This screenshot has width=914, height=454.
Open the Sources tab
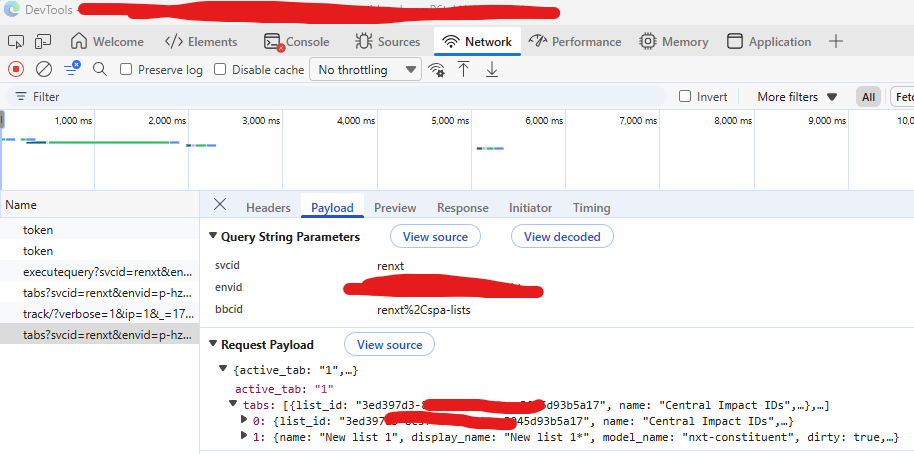[388, 42]
